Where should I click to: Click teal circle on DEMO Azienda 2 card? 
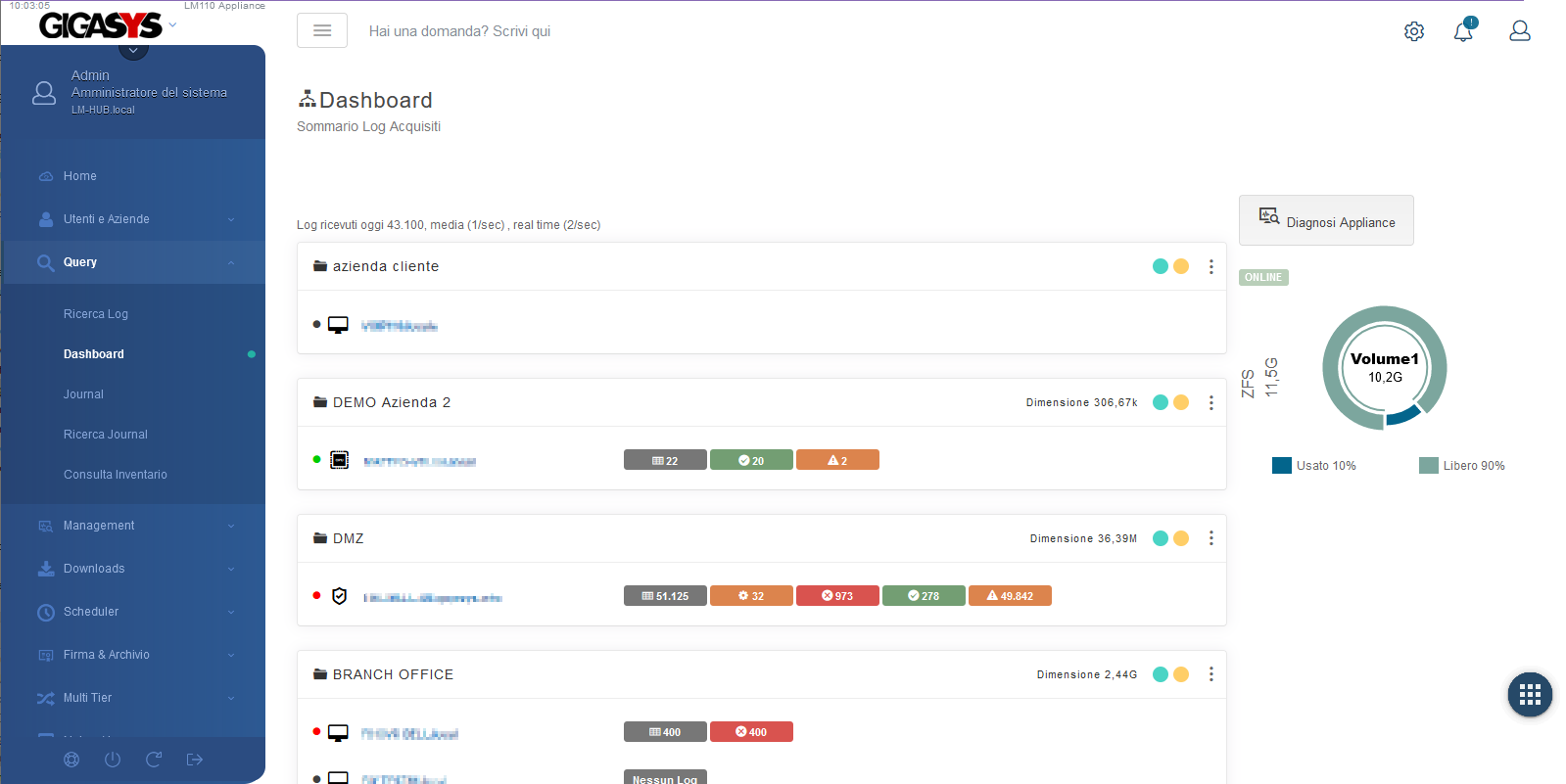click(1161, 402)
